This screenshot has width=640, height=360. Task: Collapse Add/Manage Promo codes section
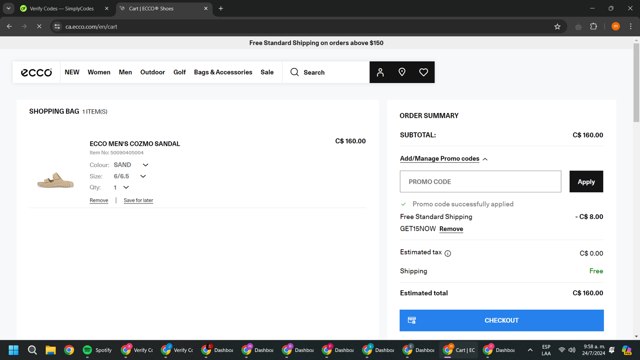(444, 159)
